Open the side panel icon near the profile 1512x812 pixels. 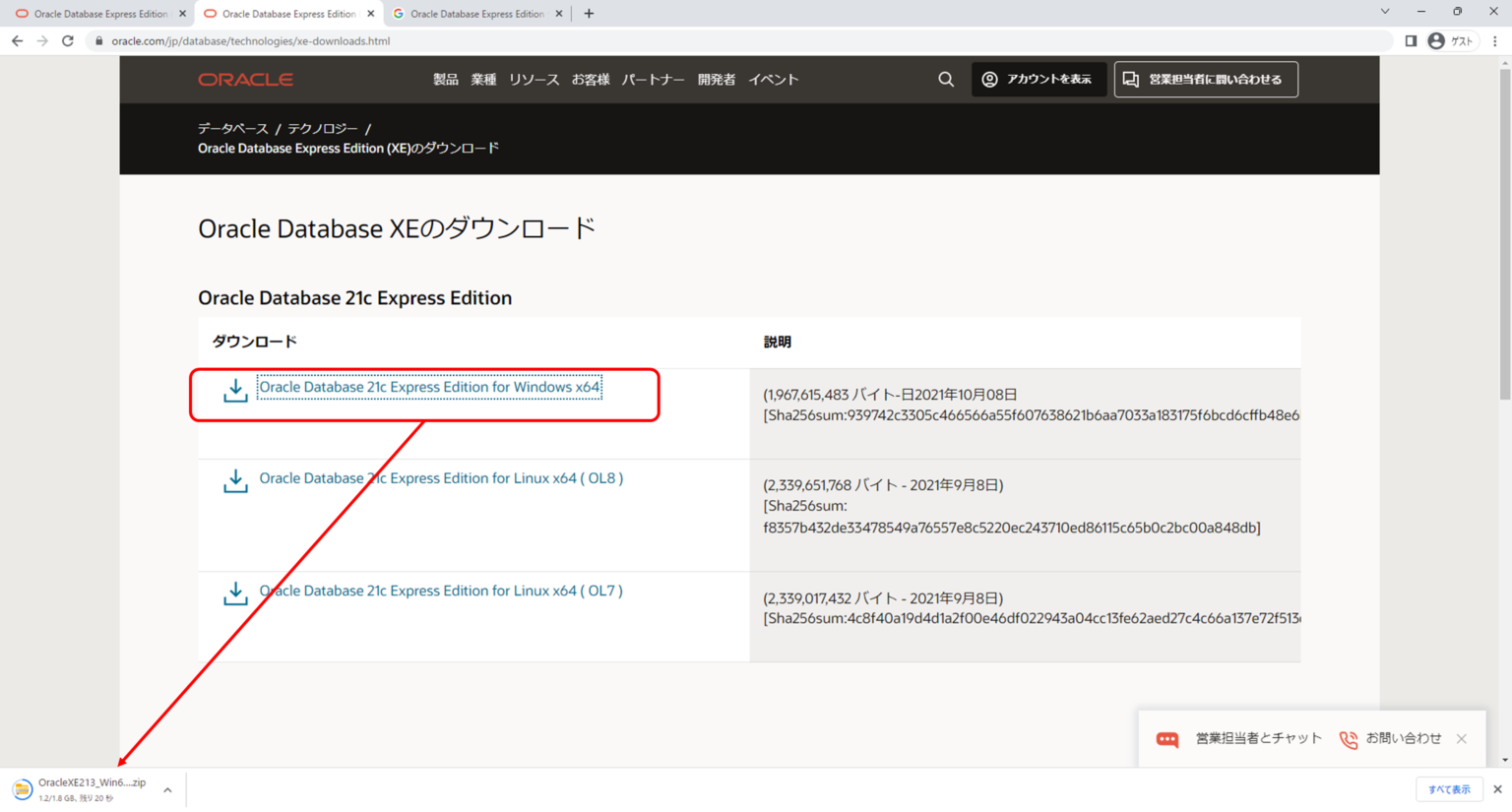pyautogui.click(x=1411, y=40)
